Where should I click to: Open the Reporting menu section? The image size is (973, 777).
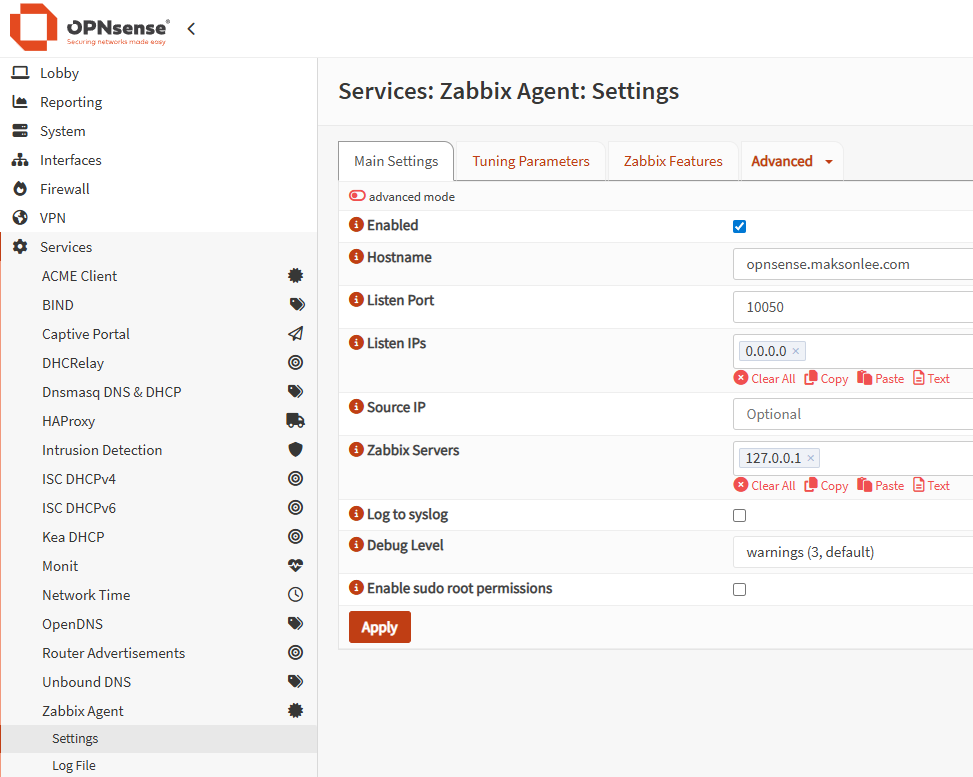[158, 102]
